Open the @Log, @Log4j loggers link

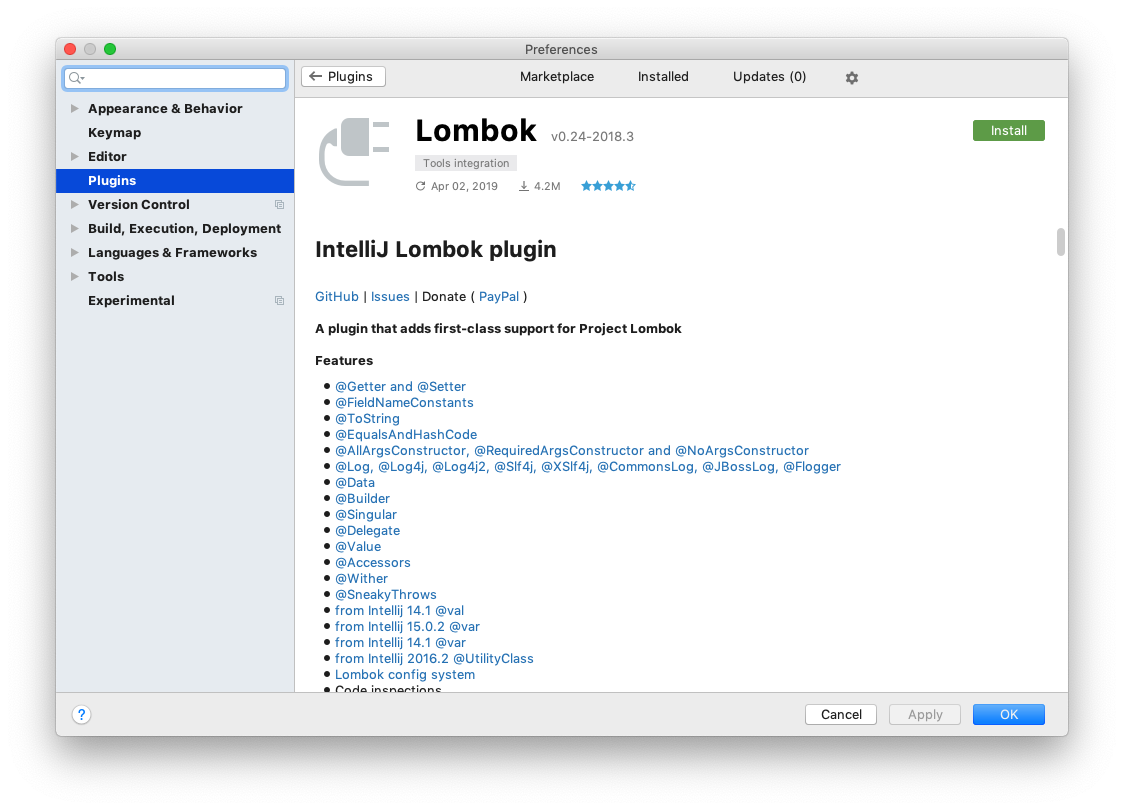click(x=588, y=467)
